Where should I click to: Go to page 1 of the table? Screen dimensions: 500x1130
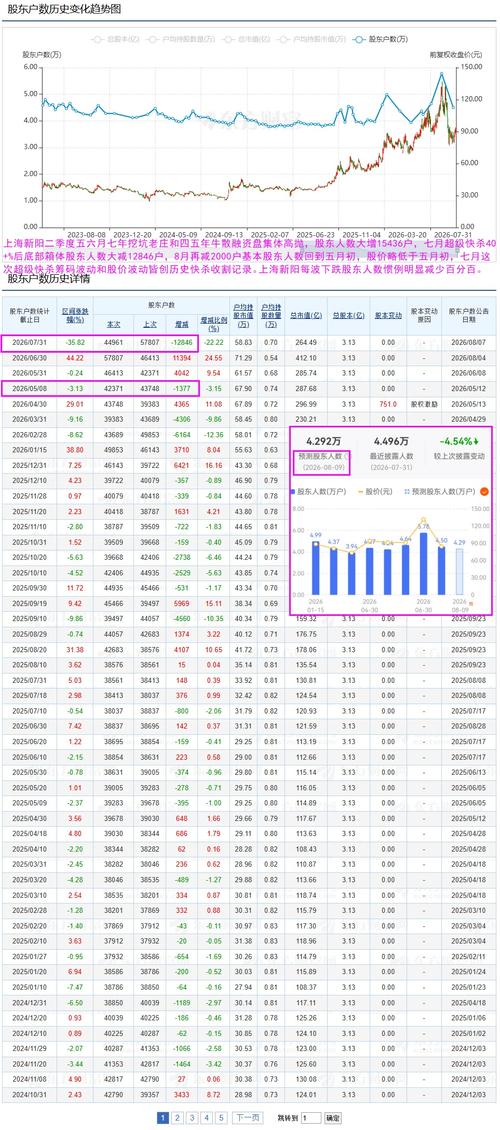click(x=164, y=1118)
